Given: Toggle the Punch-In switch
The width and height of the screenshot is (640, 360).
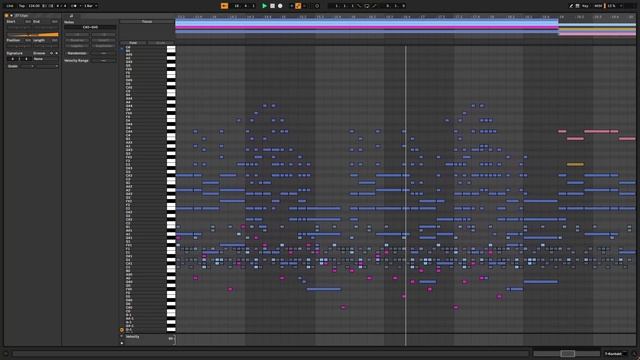Looking at the screenshot, I should 359,6.
